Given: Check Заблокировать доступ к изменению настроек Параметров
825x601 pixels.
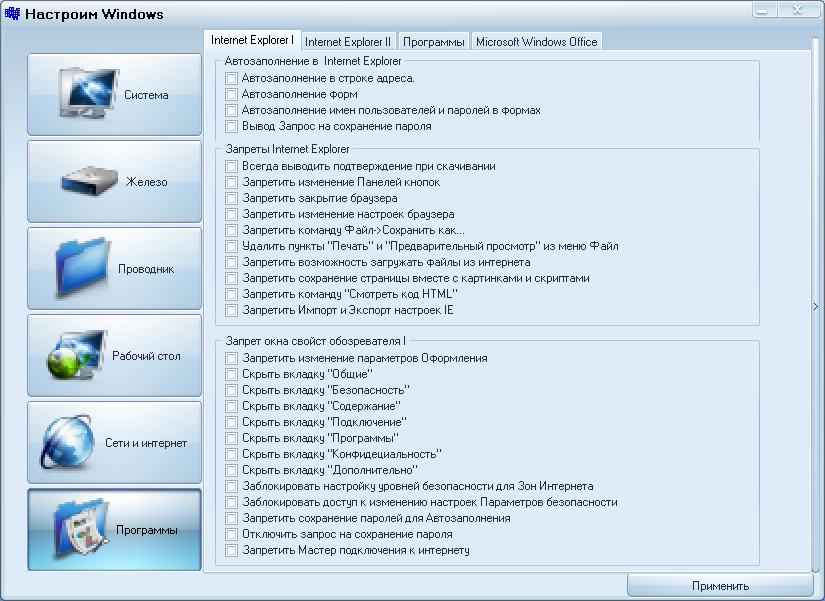Looking at the screenshot, I should click(x=231, y=502).
